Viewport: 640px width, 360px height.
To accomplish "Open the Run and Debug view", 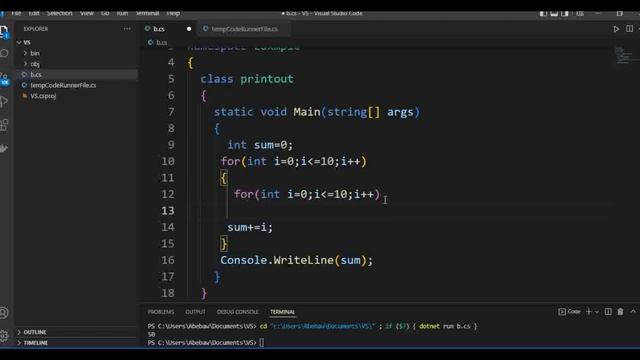I will point(4,101).
